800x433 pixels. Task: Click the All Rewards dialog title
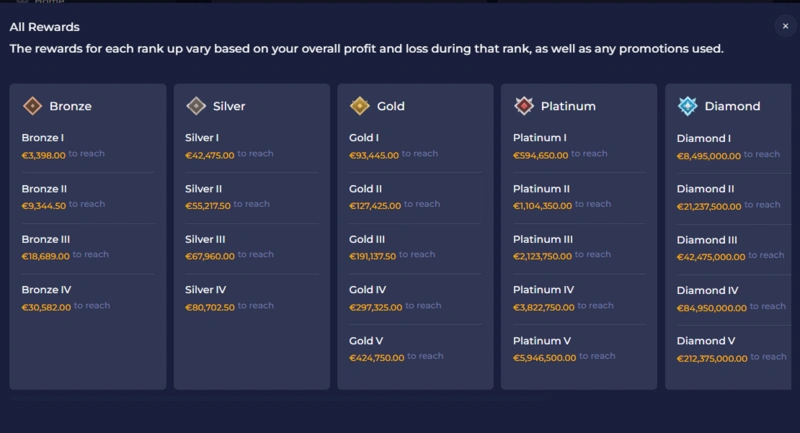[45, 27]
